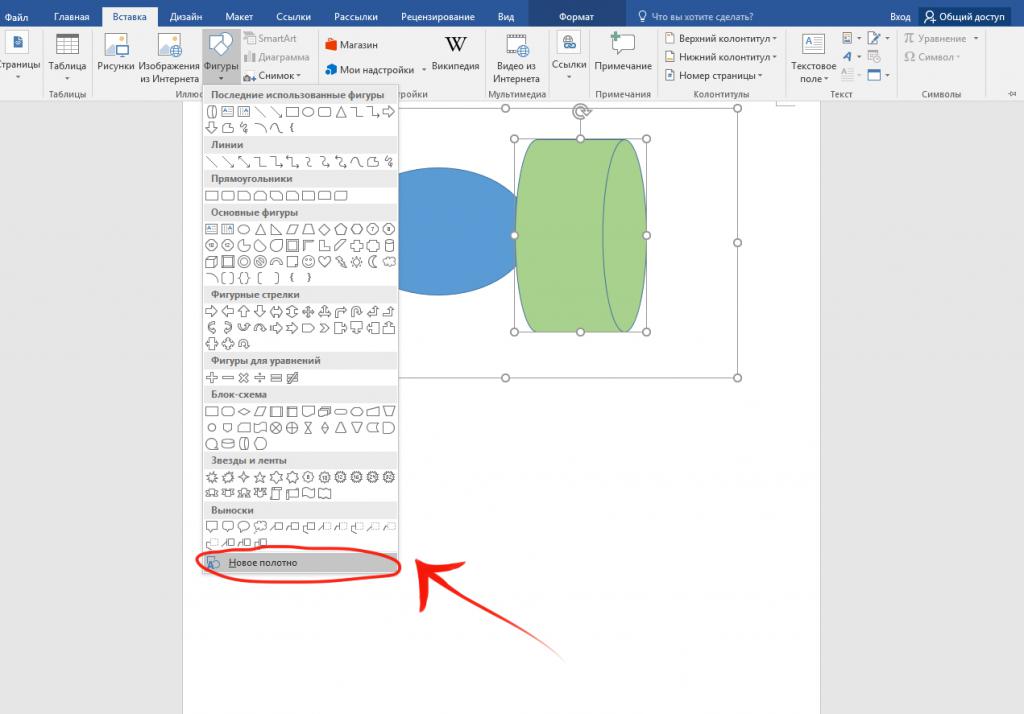Click the Вход sign-in link
1024x714 pixels.
point(900,17)
